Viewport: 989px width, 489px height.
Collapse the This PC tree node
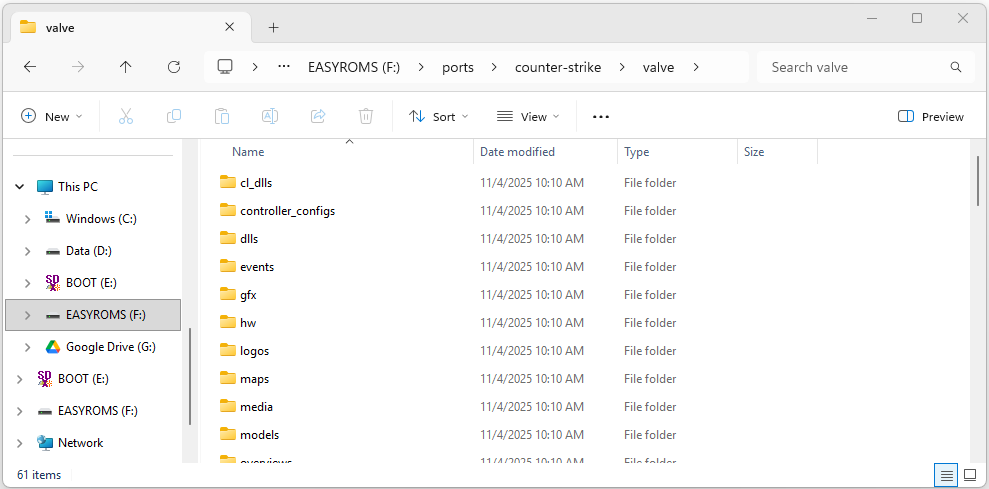coord(20,187)
